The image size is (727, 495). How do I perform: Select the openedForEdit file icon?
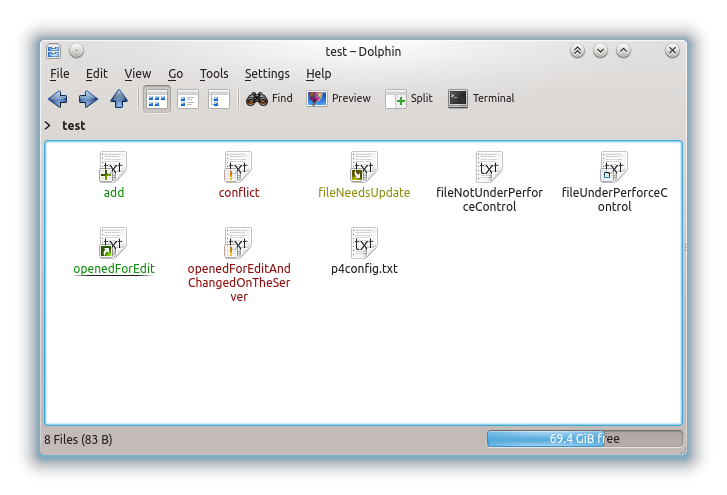[x=113, y=242]
